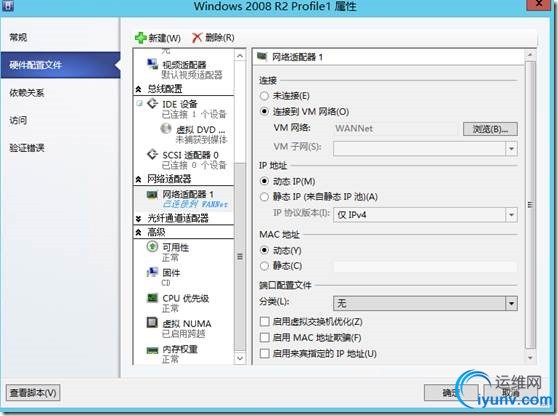Select the IDE 设备 icon in hardware tree

click(x=153, y=104)
